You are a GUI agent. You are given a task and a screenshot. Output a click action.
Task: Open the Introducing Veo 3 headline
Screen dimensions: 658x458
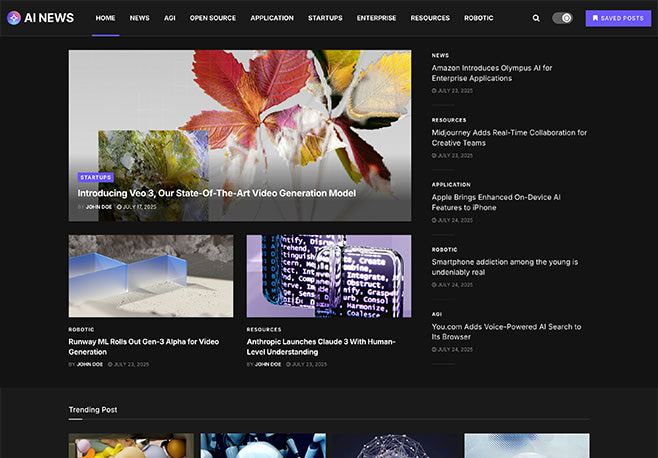point(217,193)
